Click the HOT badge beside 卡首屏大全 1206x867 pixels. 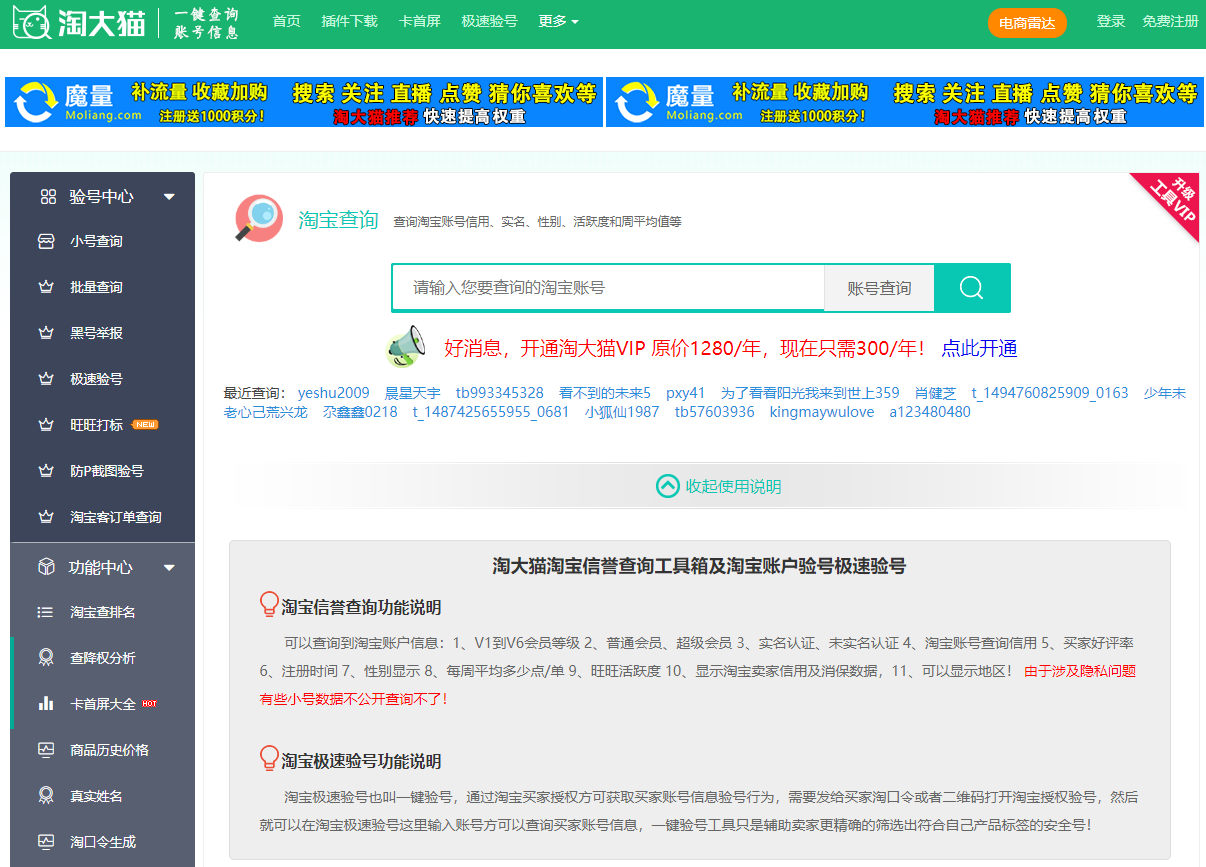point(149,704)
